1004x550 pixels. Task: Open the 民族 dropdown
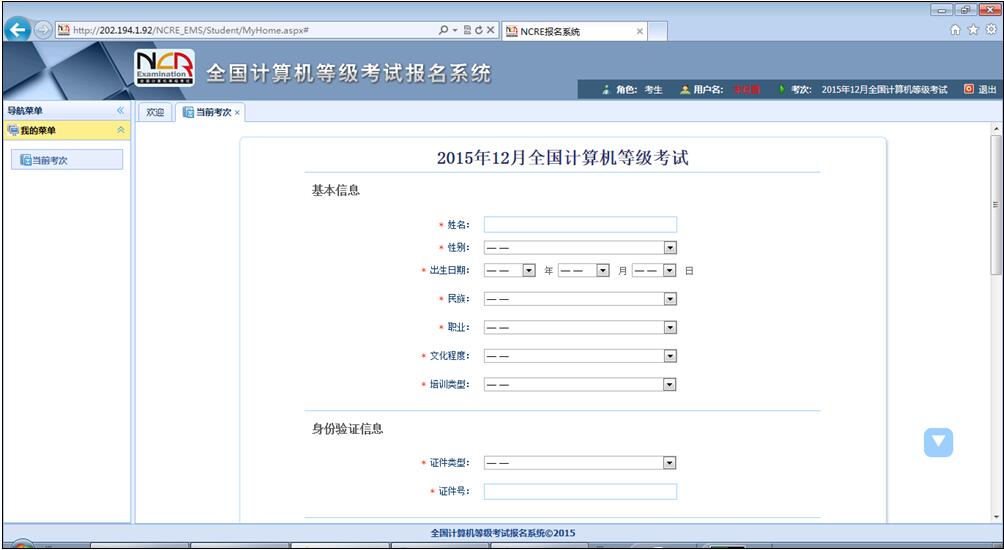pyautogui.click(x=580, y=299)
